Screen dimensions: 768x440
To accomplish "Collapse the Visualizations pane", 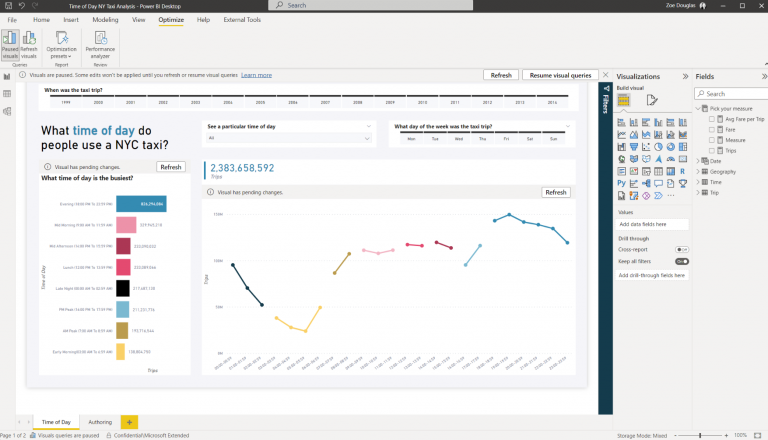I will click(x=685, y=76).
